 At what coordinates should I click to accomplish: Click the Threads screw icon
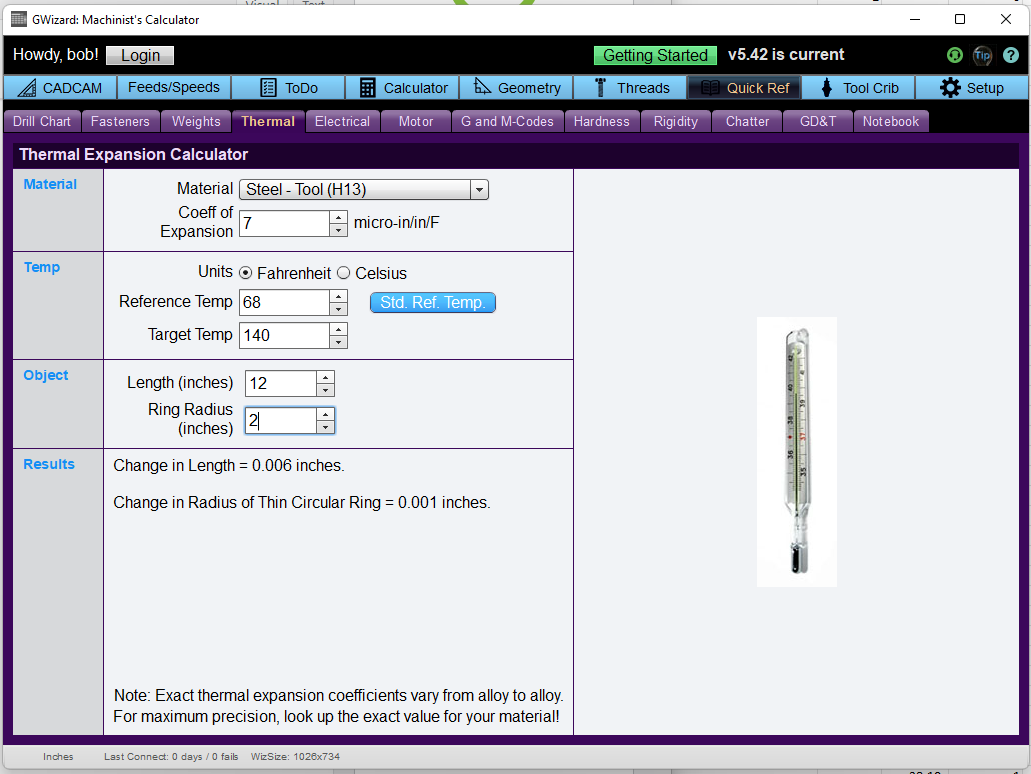600,87
